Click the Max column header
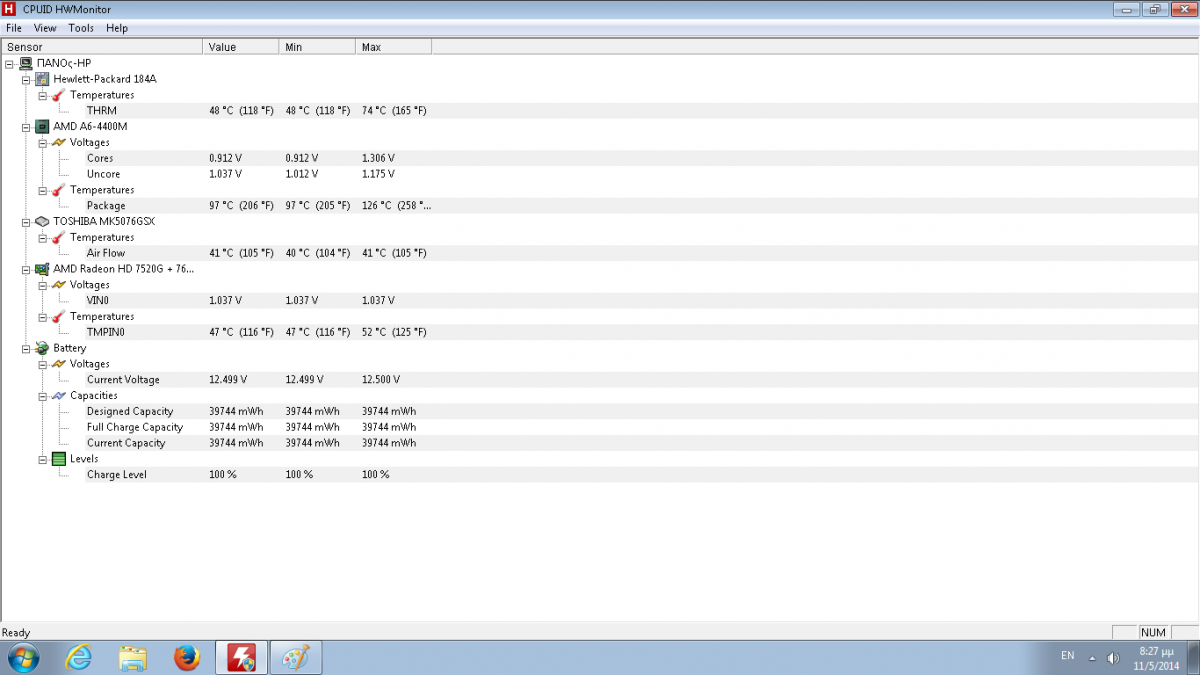The image size is (1200, 675). 393,47
